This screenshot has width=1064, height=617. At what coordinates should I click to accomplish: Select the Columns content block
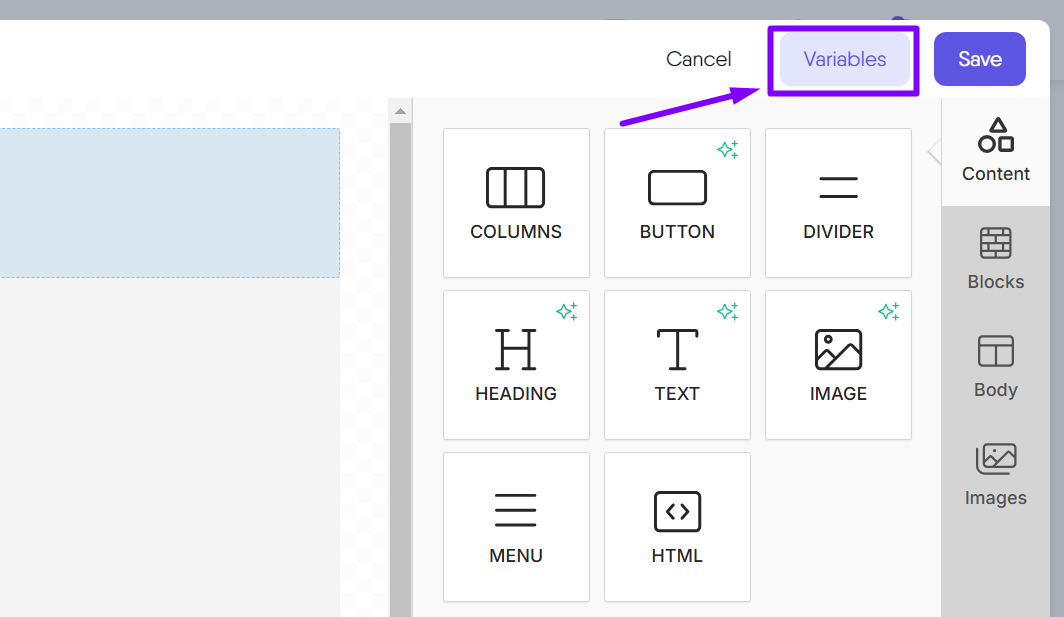click(x=516, y=203)
